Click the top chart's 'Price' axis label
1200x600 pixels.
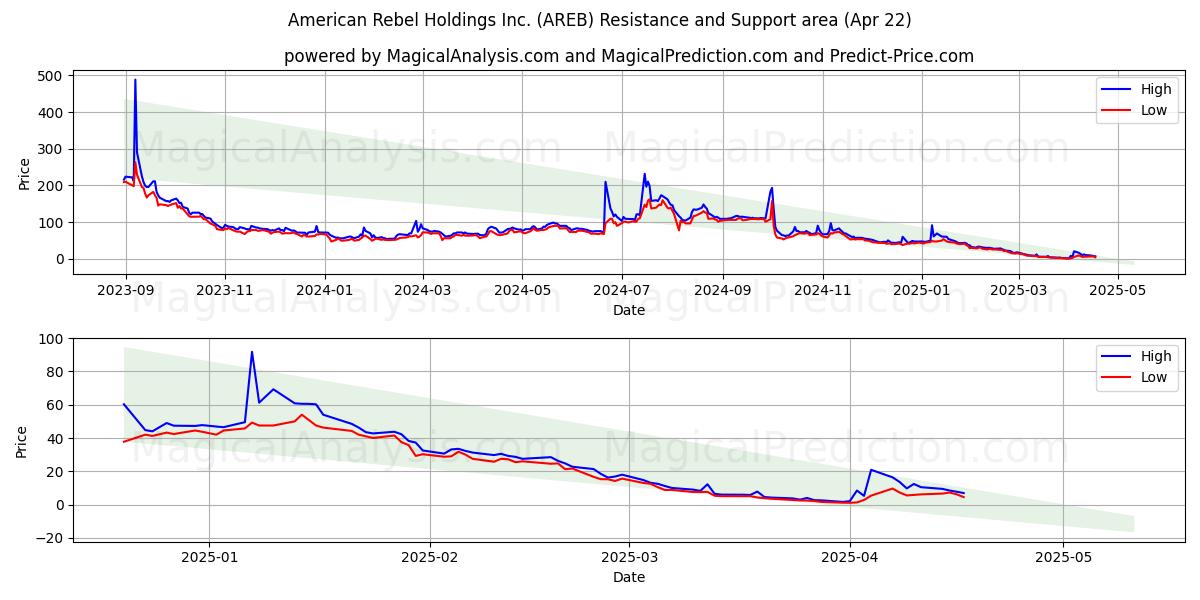24,172
